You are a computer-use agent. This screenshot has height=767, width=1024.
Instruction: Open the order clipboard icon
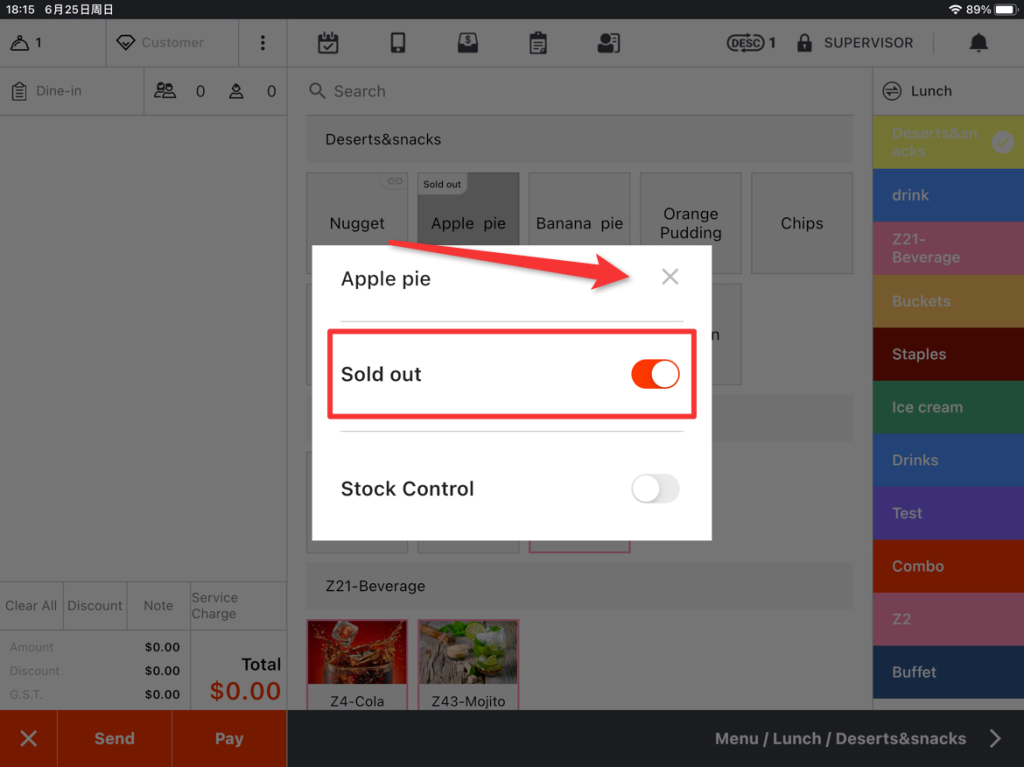[538, 43]
